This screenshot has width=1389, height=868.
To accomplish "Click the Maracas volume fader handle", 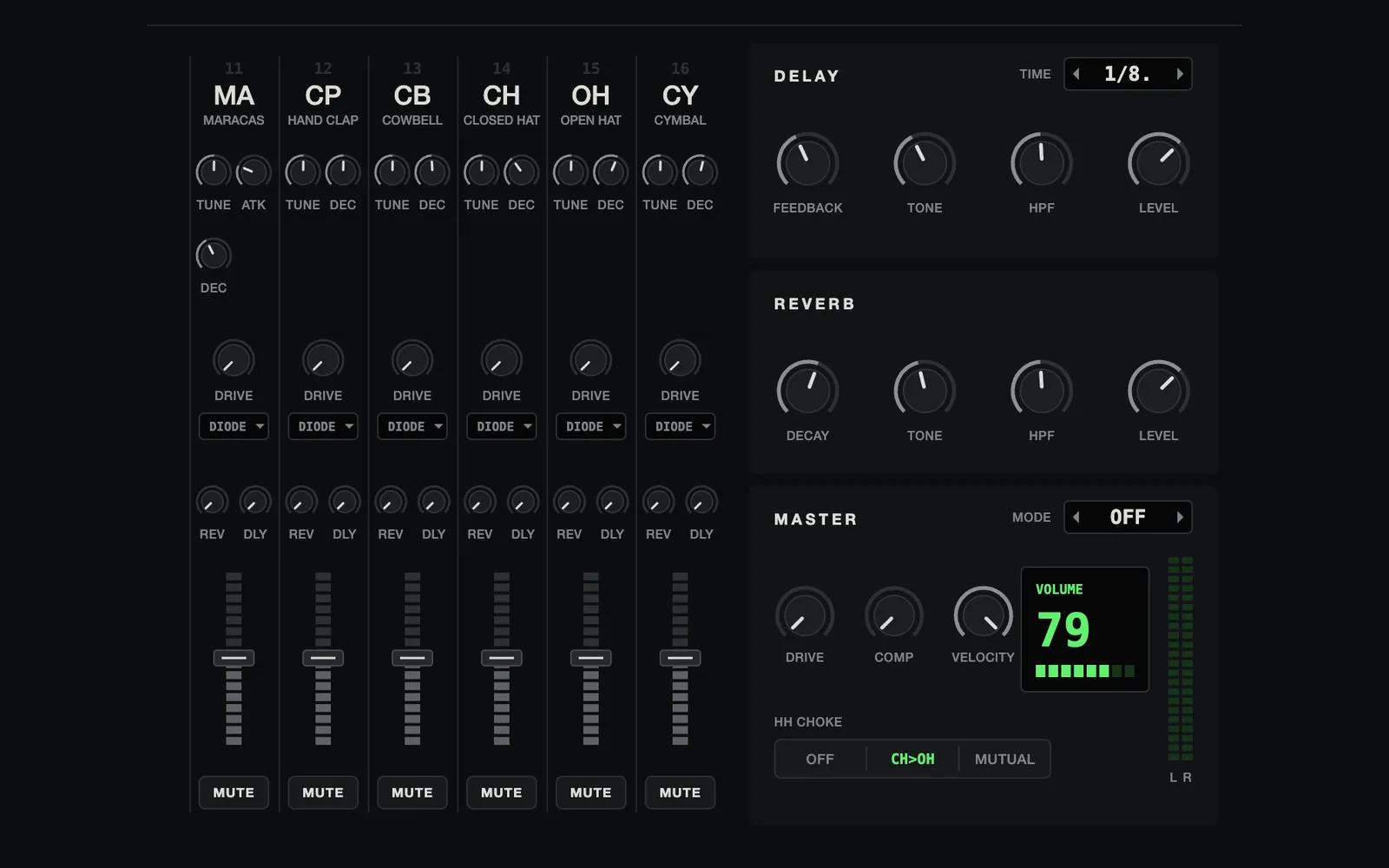I will [x=234, y=658].
